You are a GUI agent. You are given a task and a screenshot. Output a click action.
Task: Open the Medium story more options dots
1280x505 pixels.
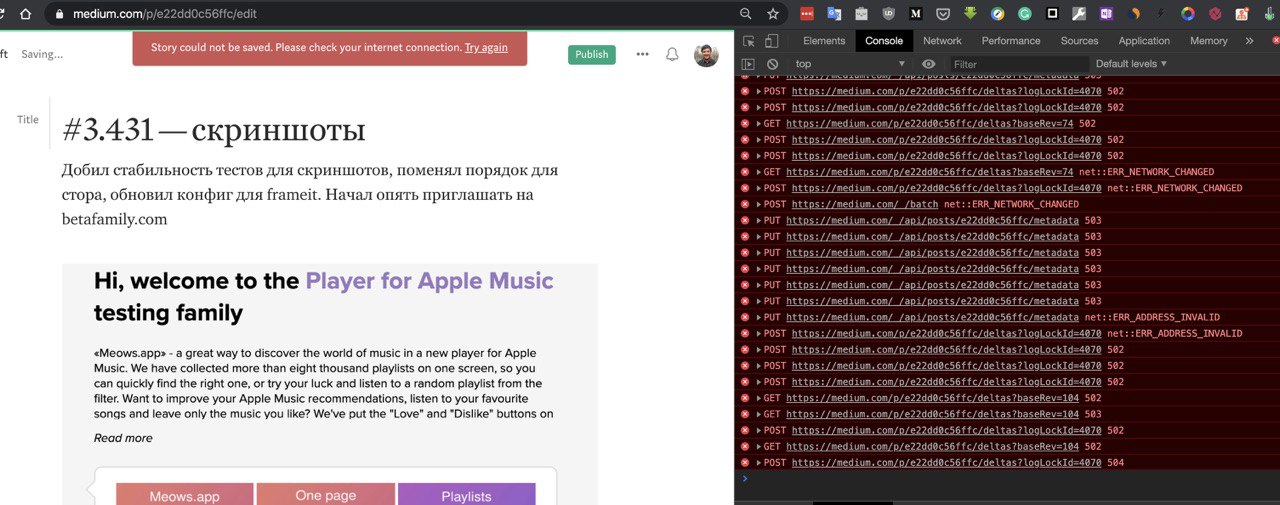(x=642, y=54)
